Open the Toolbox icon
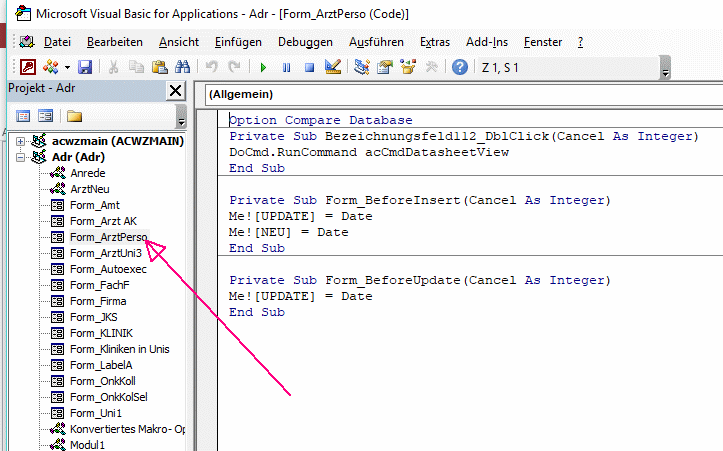The image size is (723, 451). [432, 67]
